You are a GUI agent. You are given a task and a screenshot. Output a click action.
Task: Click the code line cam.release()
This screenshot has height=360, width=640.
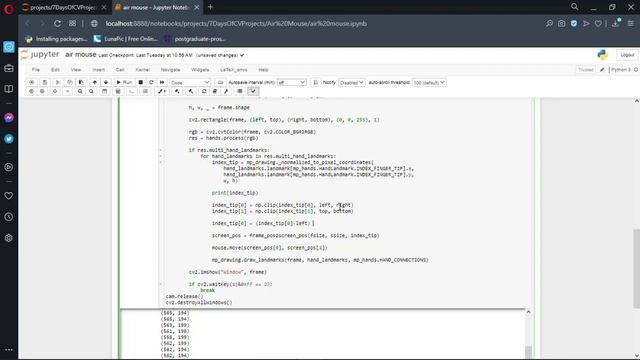(184, 296)
